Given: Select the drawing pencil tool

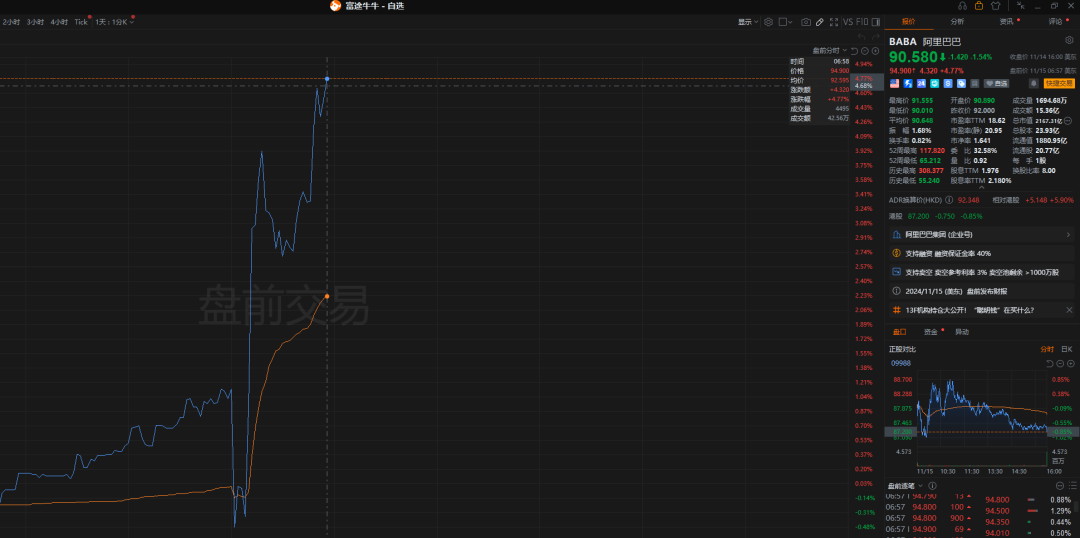Looking at the screenshot, I should click(x=820, y=22).
